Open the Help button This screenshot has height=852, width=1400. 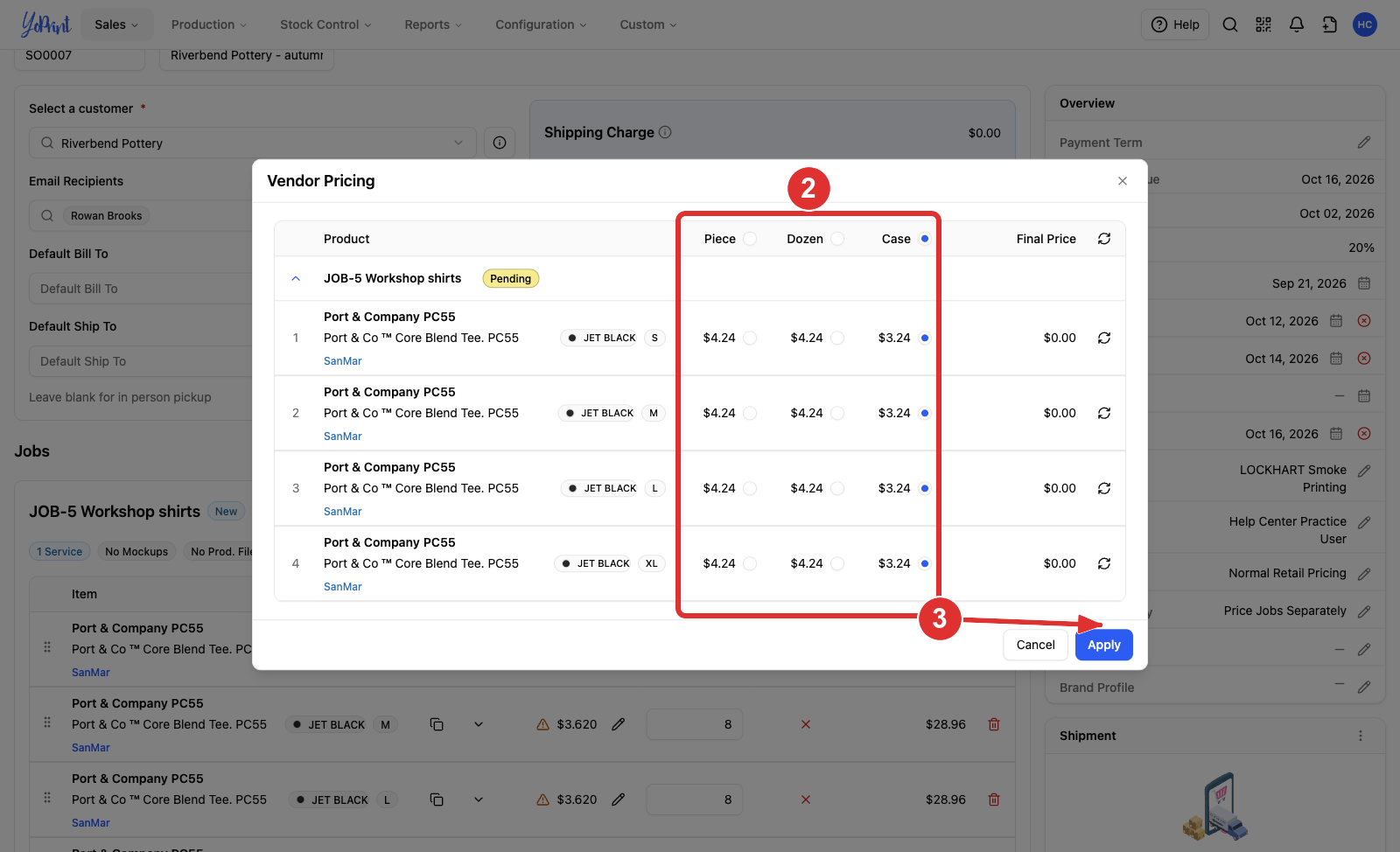click(x=1175, y=24)
